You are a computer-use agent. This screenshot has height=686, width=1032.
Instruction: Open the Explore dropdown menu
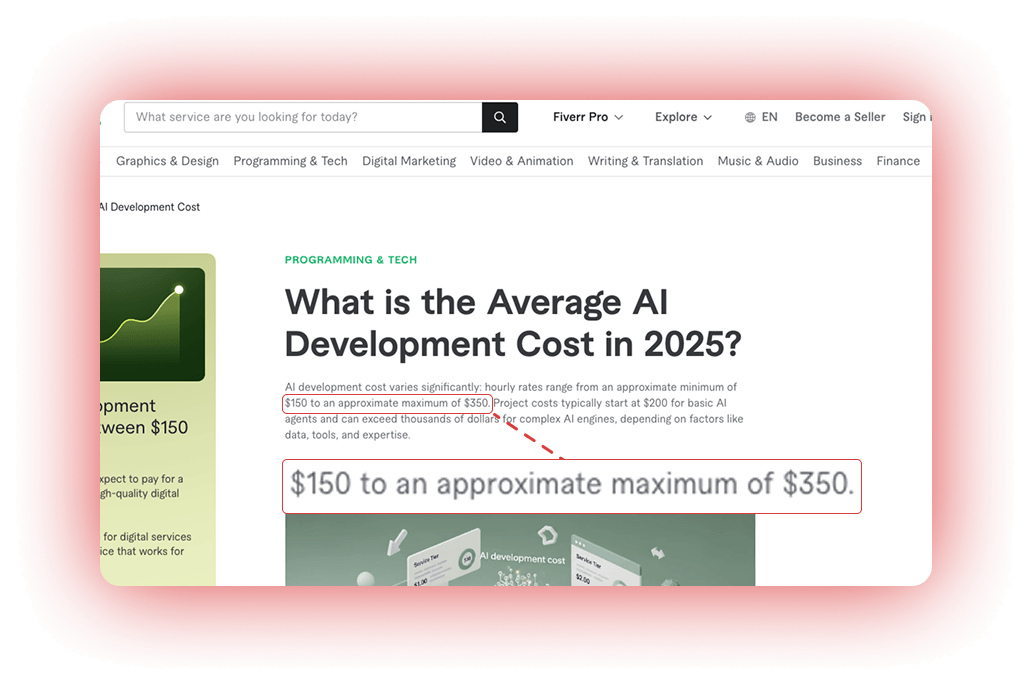tap(683, 117)
